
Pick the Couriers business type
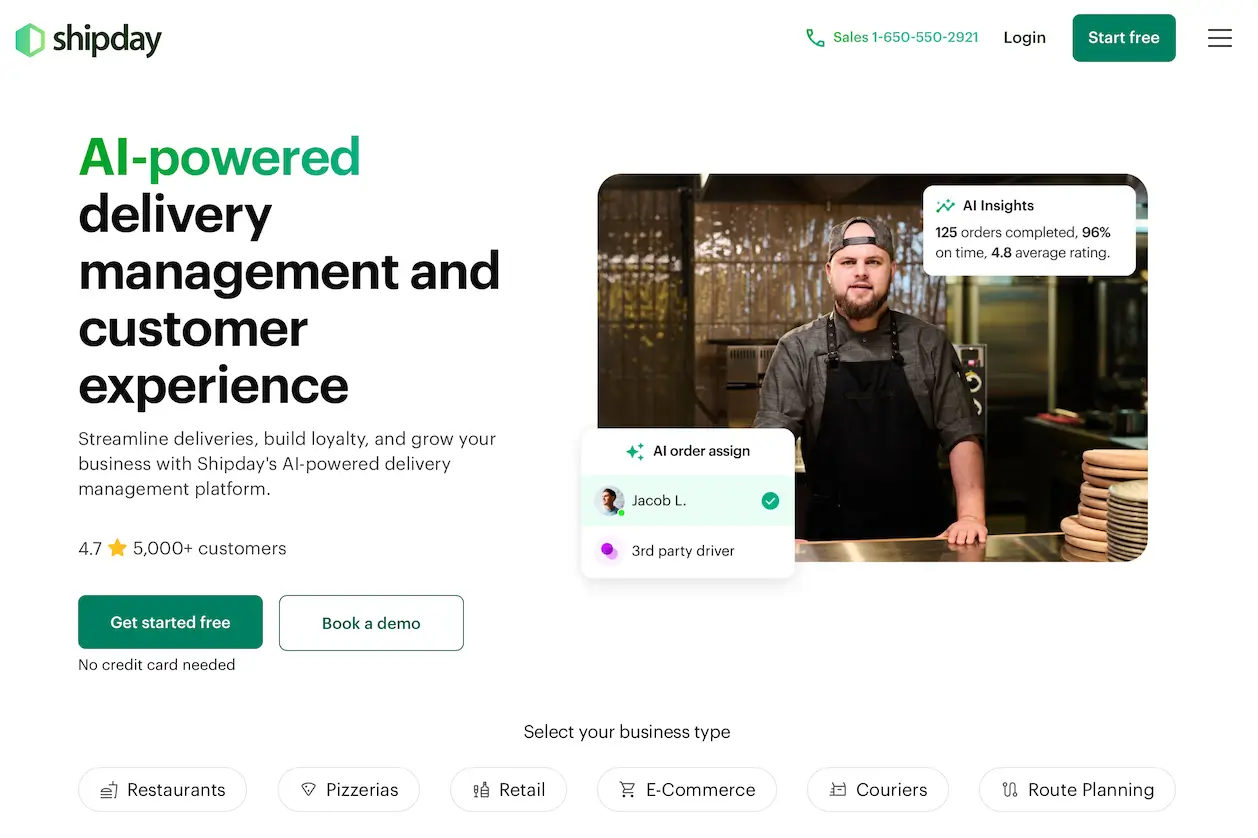878,790
